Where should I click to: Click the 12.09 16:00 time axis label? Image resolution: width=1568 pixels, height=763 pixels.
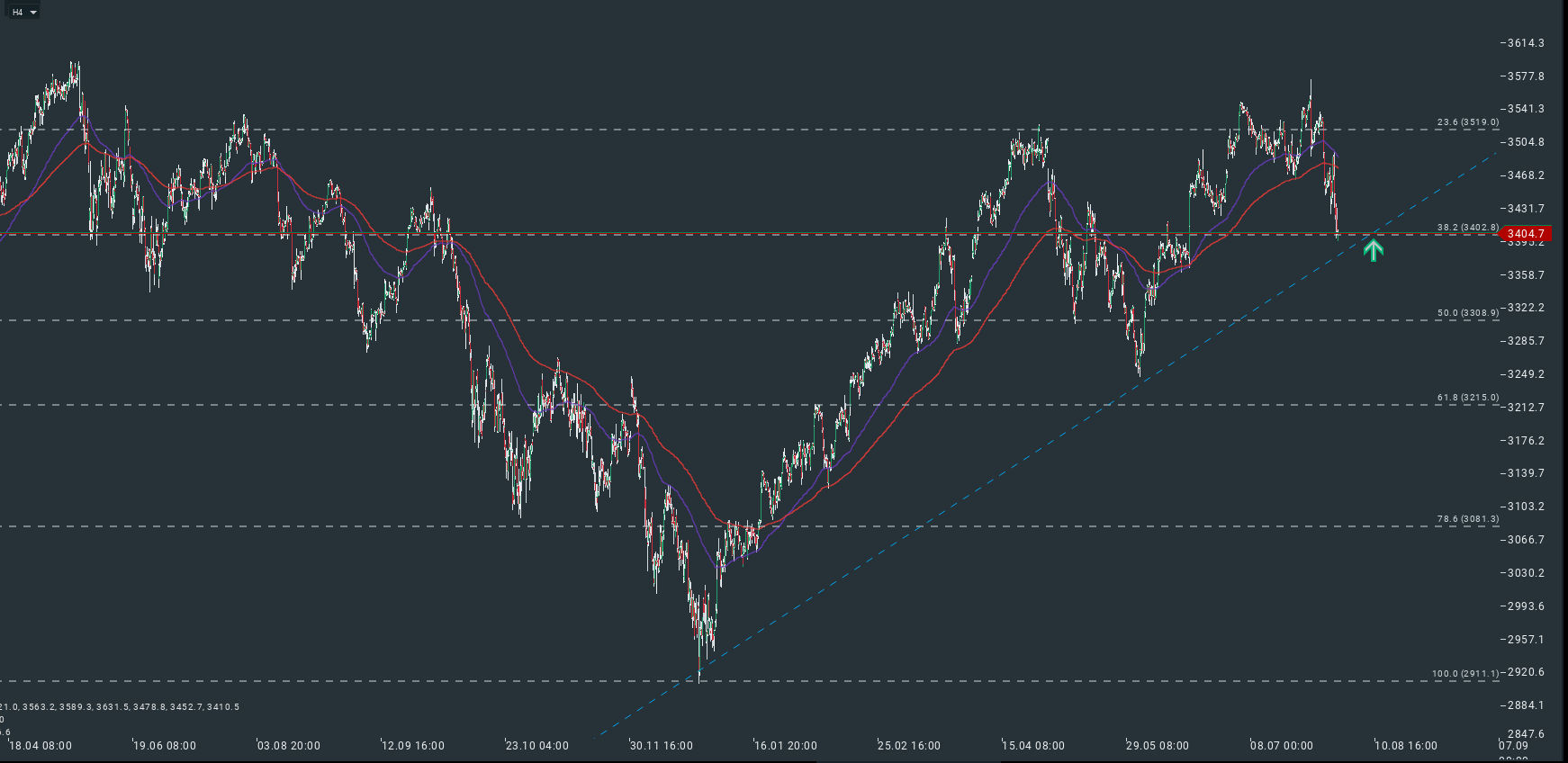coord(413,746)
